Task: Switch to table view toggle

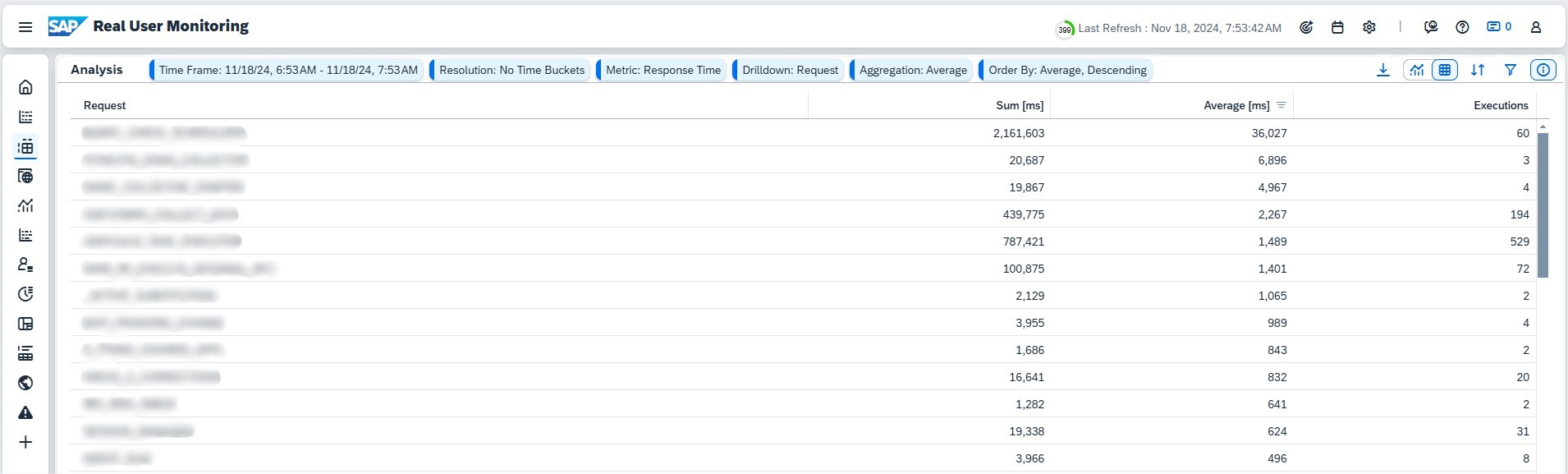Action: click(x=1445, y=70)
